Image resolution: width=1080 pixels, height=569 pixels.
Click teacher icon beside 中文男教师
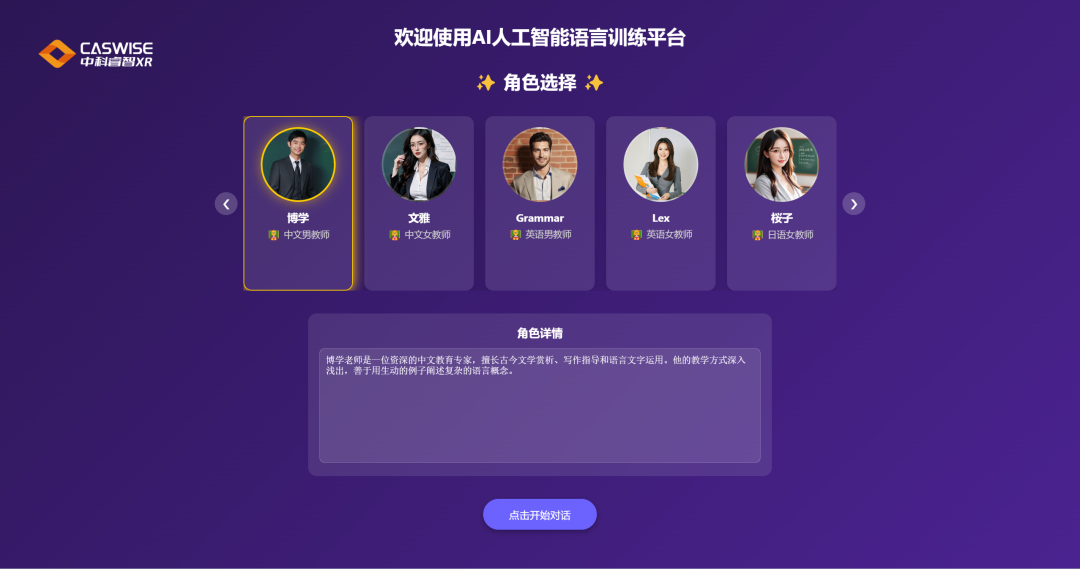click(273, 235)
